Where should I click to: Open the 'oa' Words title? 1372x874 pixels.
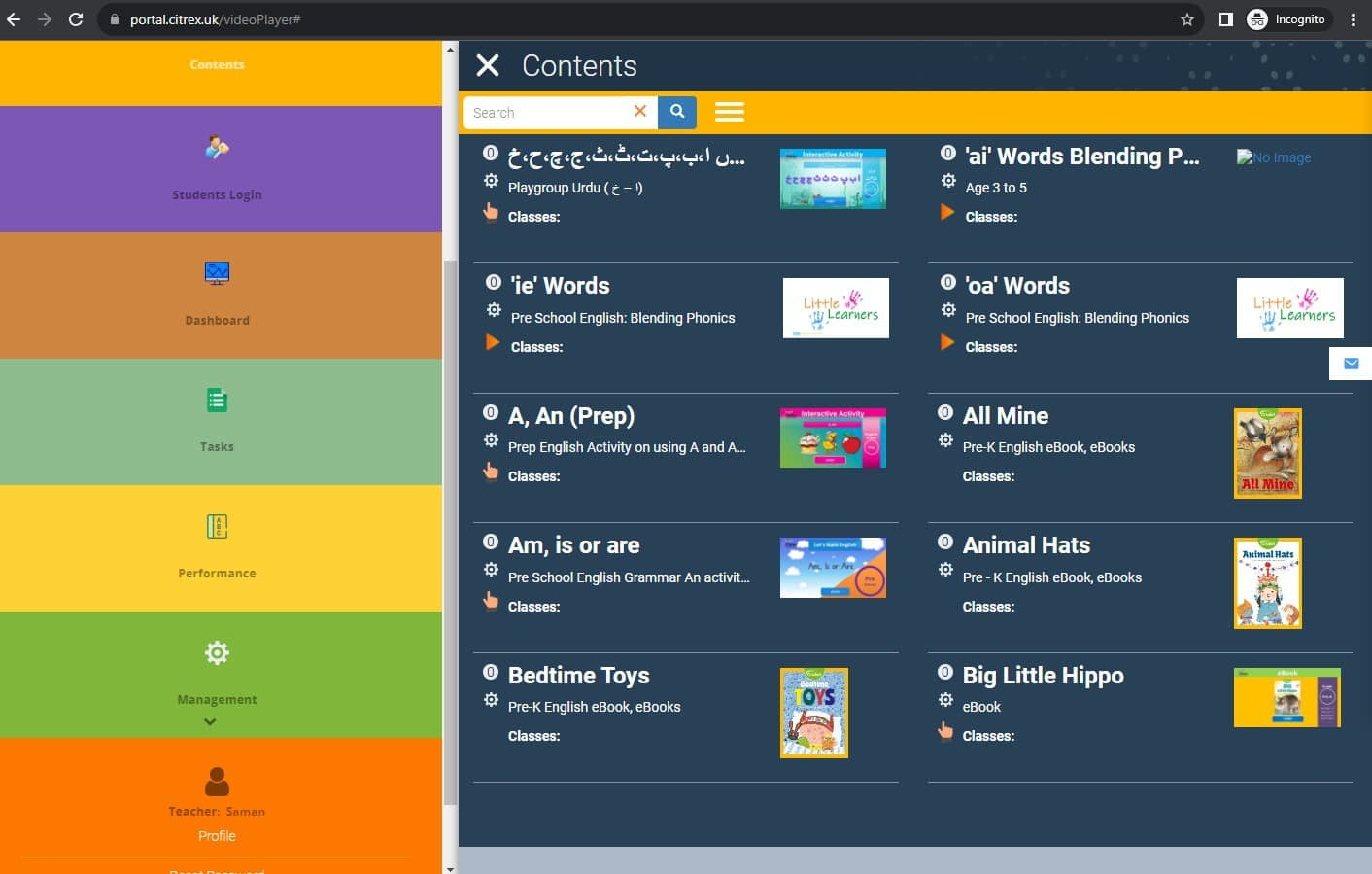pos(1016,286)
